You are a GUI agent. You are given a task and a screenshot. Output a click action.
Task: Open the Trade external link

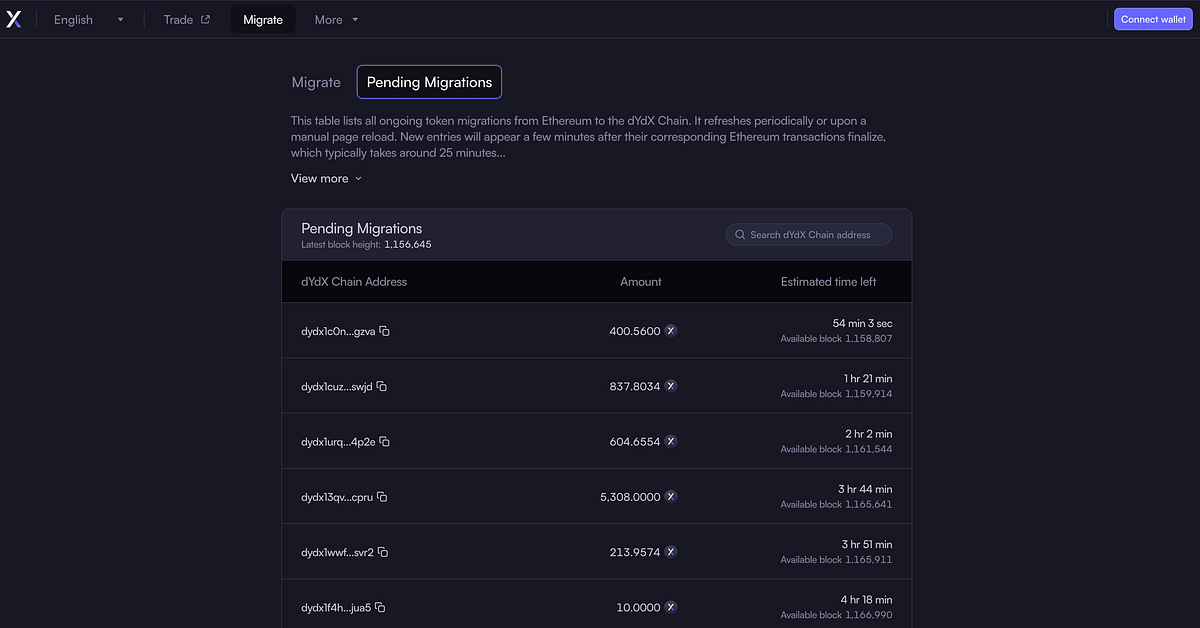(187, 19)
